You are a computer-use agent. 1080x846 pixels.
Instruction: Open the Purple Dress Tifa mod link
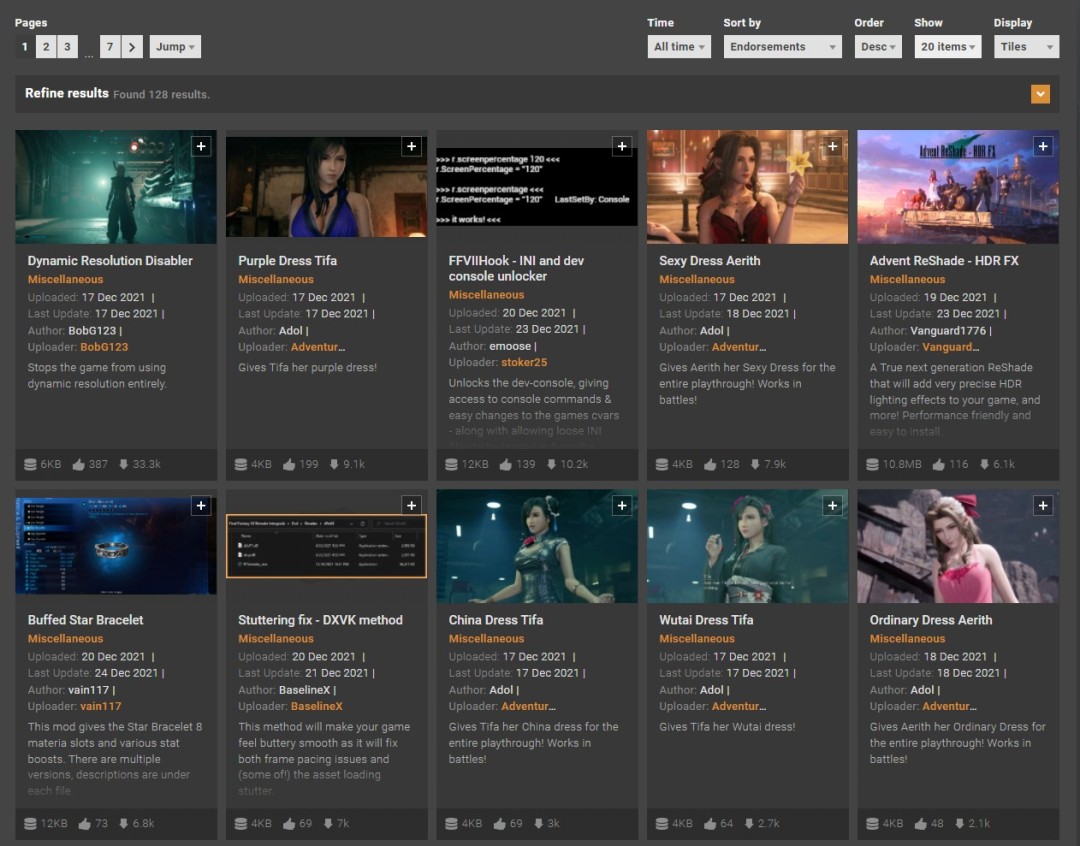(287, 260)
